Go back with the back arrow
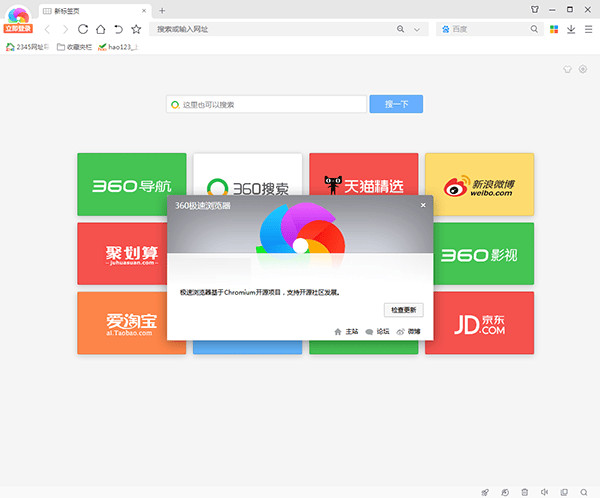The height and width of the screenshot is (498, 600). [47, 29]
